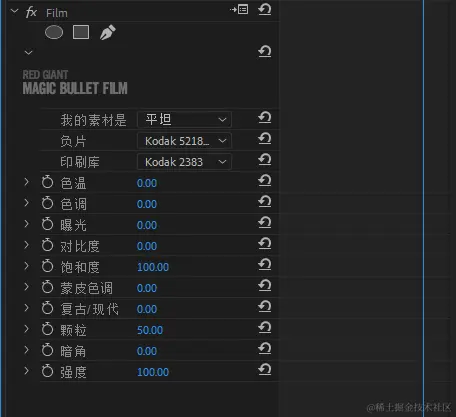Expand the 暗角 parameter
Screen dimensions: 456x417
point(27,350)
